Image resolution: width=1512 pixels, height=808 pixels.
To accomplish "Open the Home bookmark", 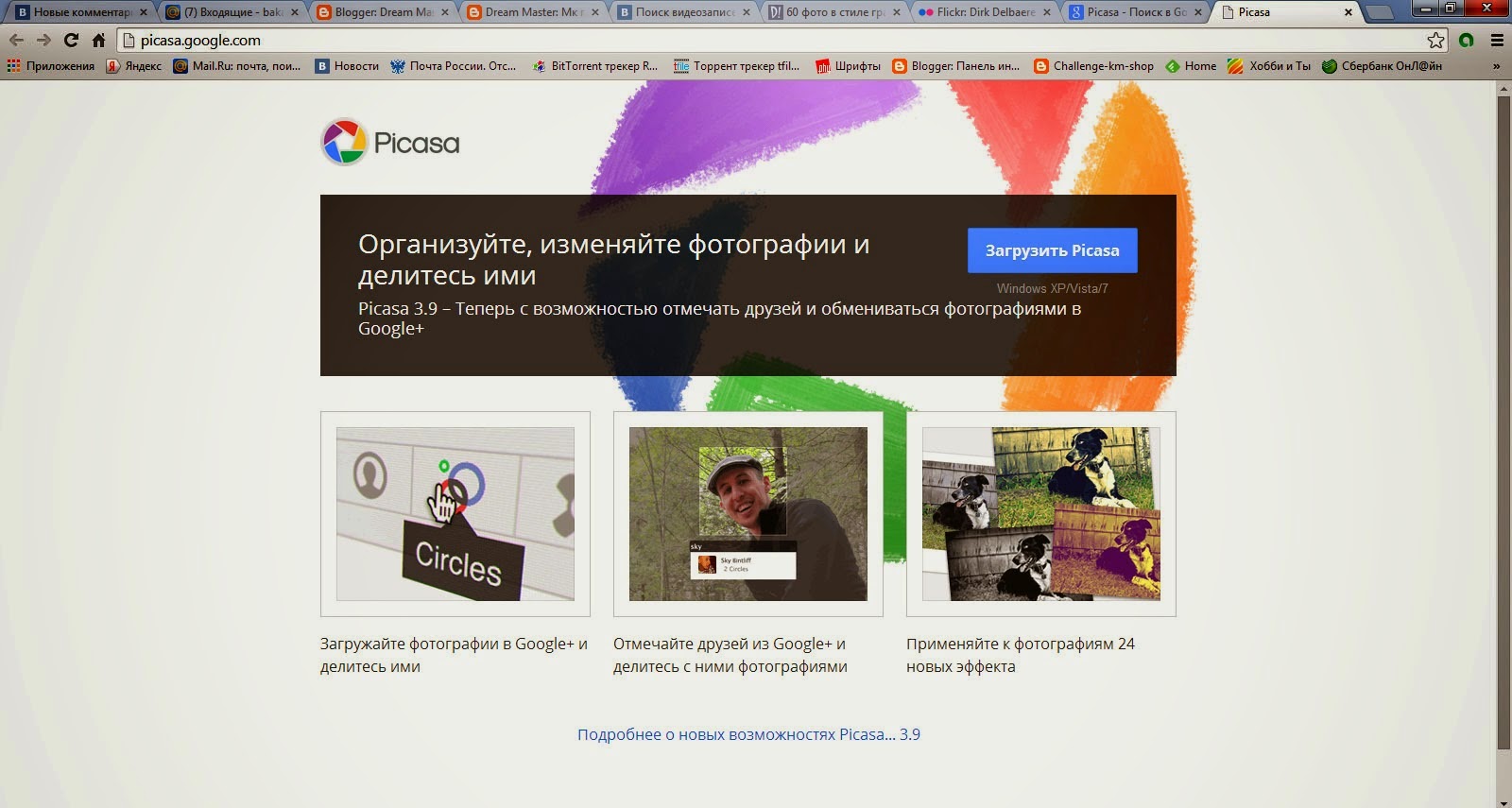I will tap(1191, 66).
